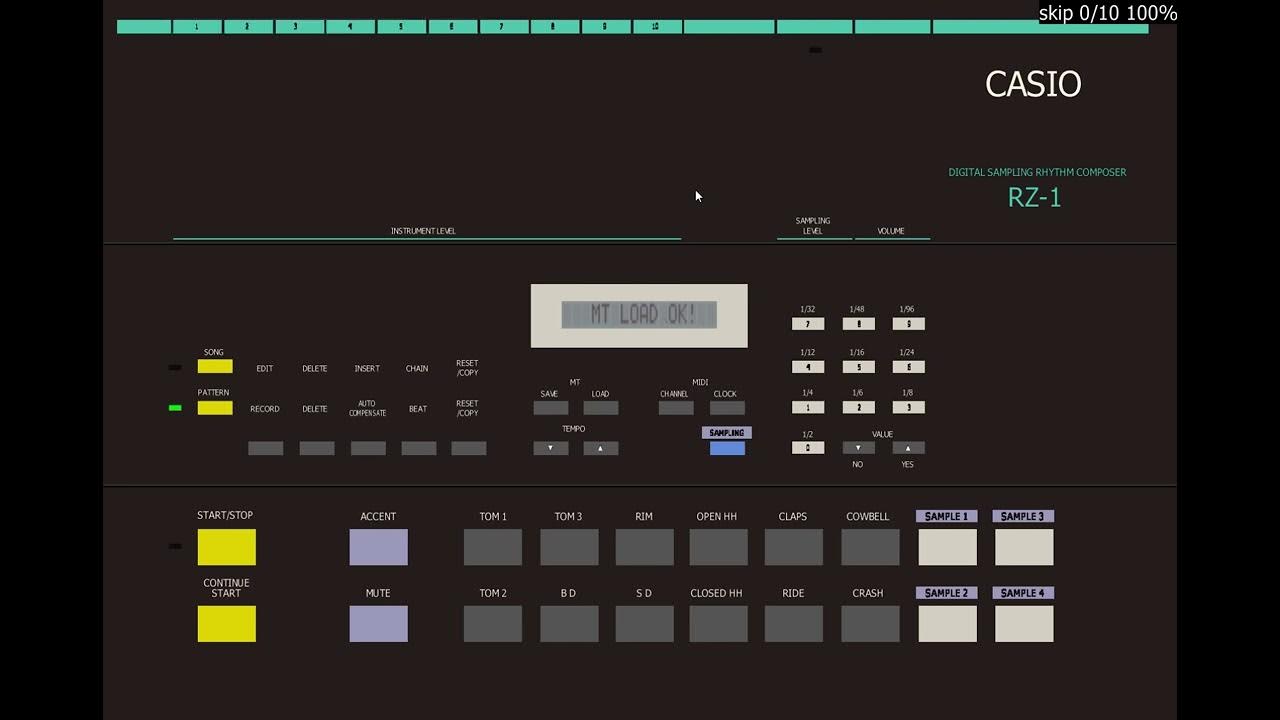The height and width of the screenshot is (720, 1280).
Task: Tap keypad 5 for 1/16 quantize
Action: point(859,367)
